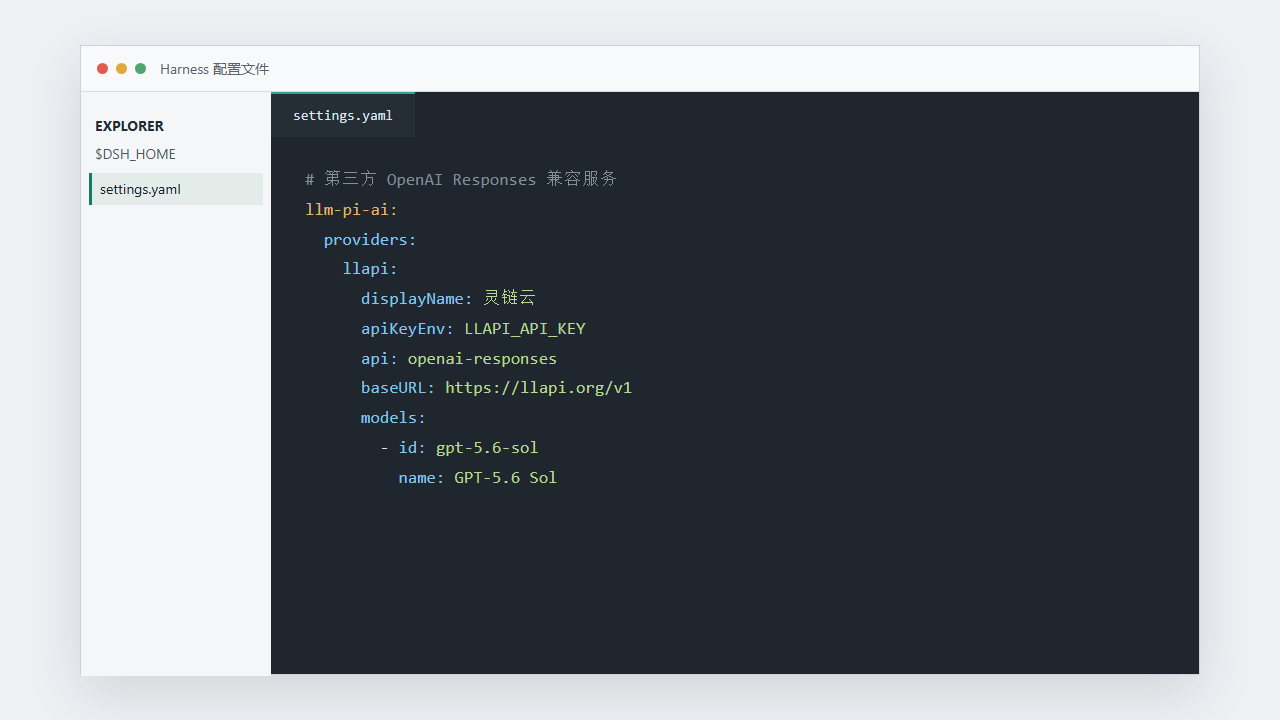Click the llm-pi-ai: key line
Image resolution: width=1280 pixels, height=720 pixels.
tap(352, 209)
